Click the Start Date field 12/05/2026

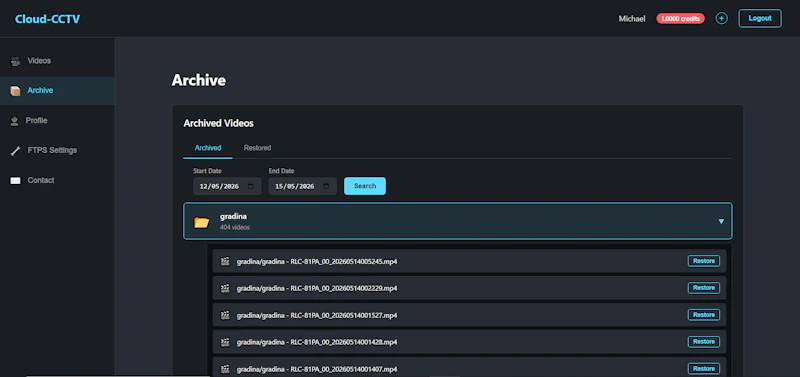(x=227, y=186)
